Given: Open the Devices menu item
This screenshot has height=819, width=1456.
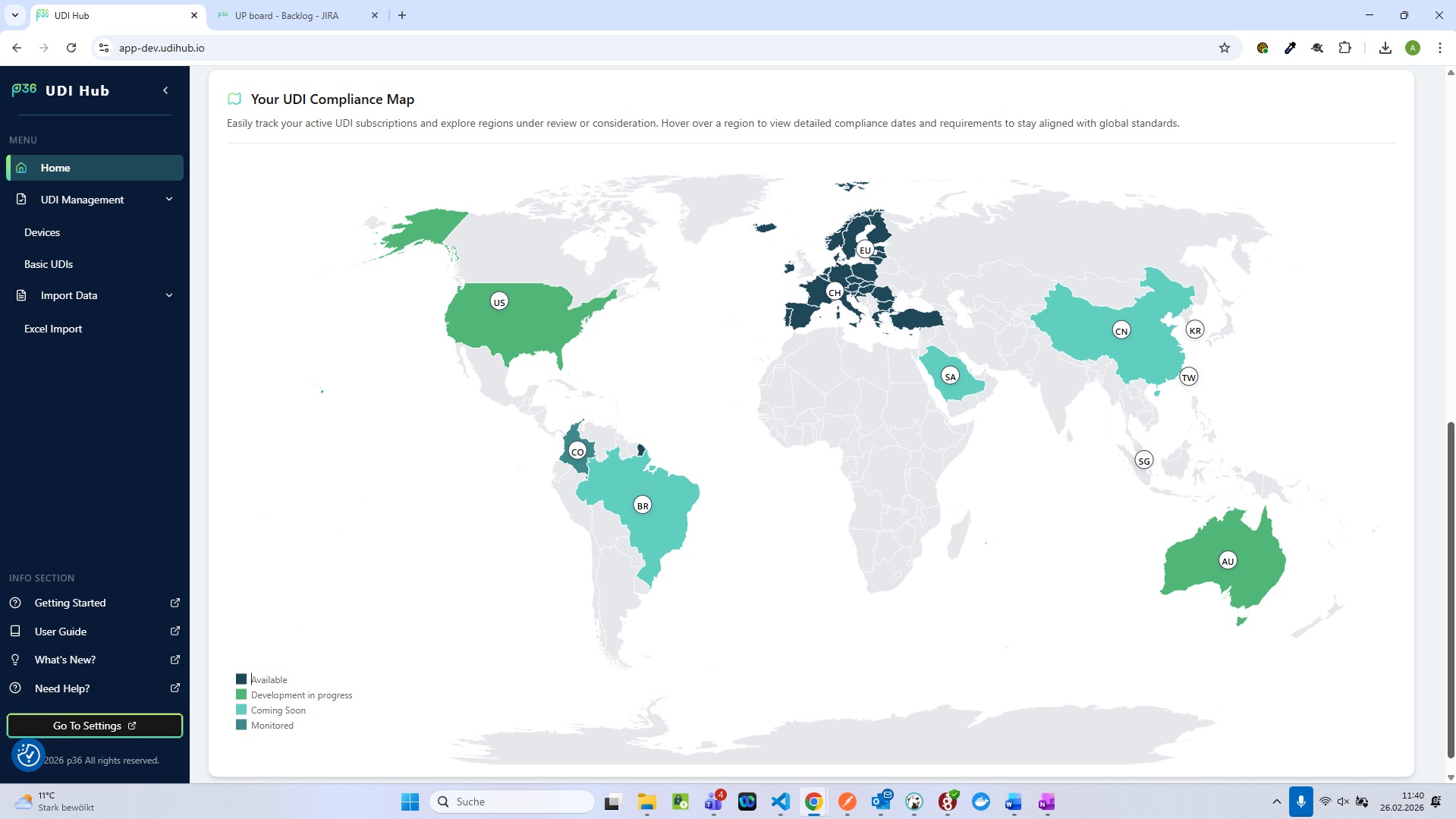Looking at the screenshot, I should tap(42, 232).
